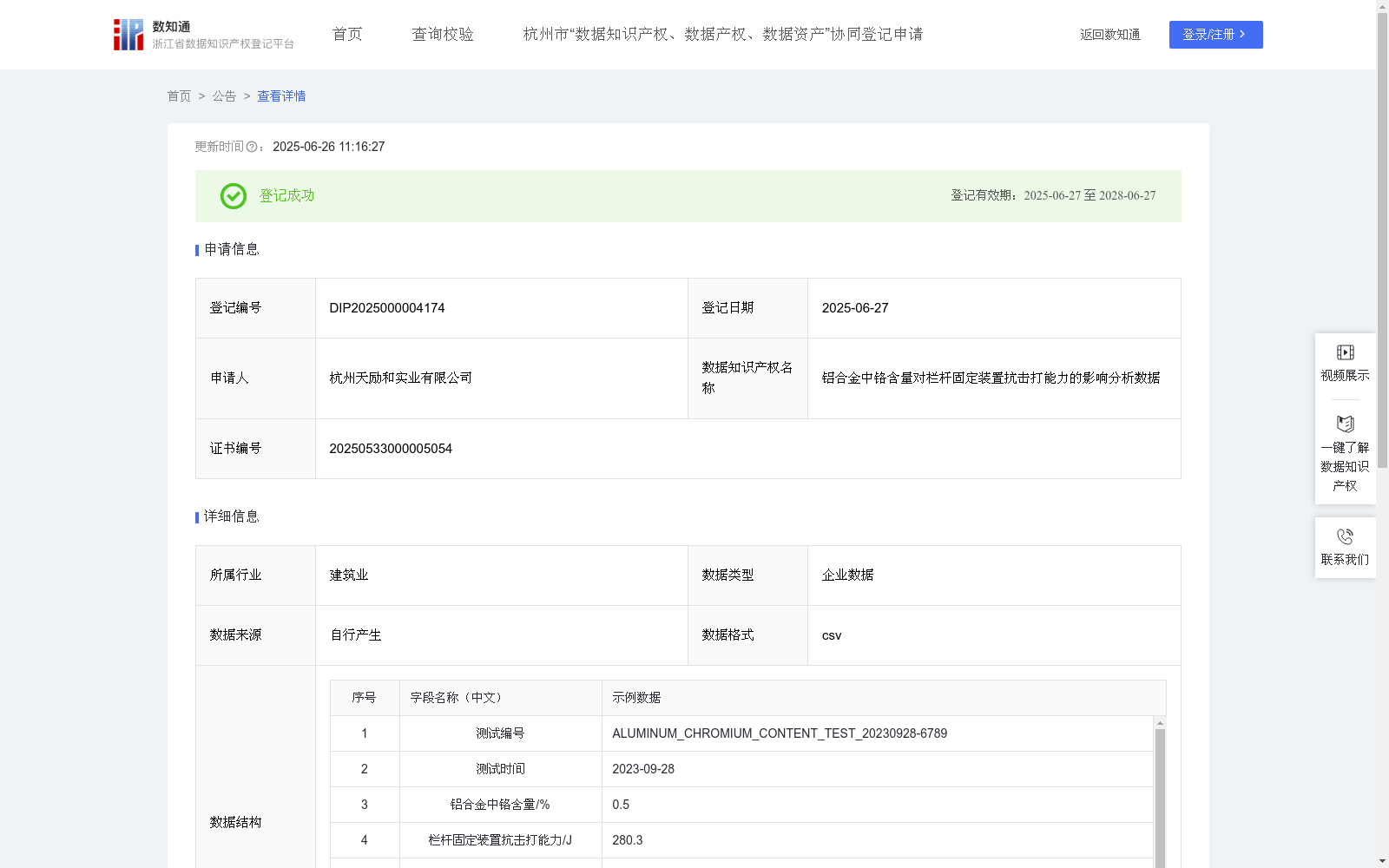
Task: Click the green 登记成功 checkmark icon
Action: click(233, 196)
